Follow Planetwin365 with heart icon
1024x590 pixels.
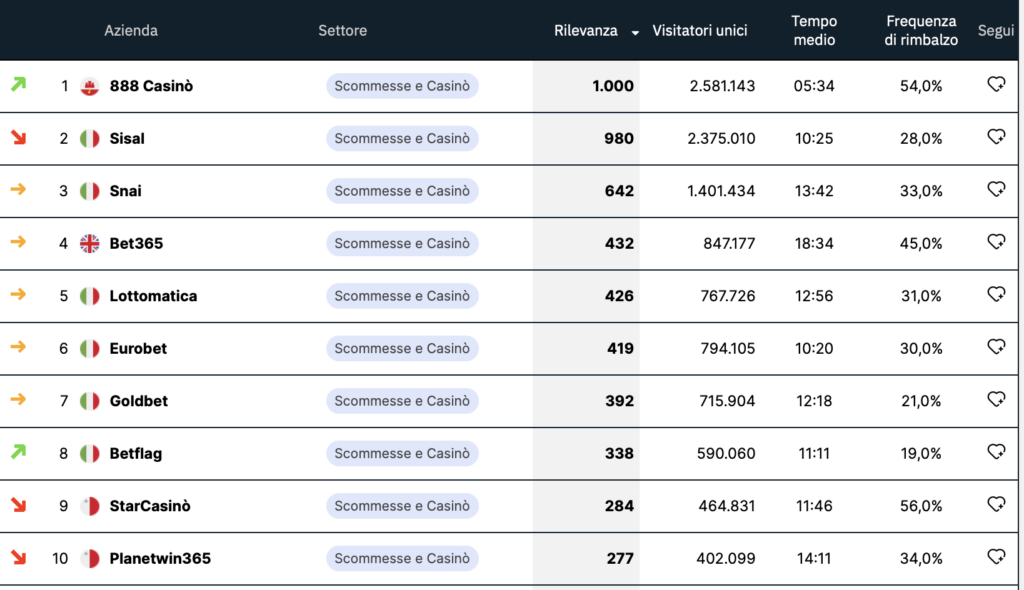tap(996, 557)
